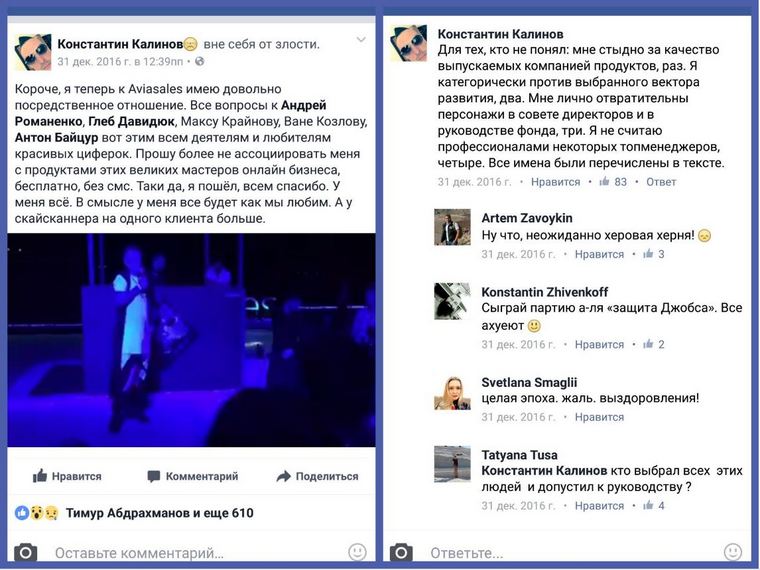This screenshot has height=570, width=760.
Task: Share the post via Поделиться
Action: [x=317, y=476]
